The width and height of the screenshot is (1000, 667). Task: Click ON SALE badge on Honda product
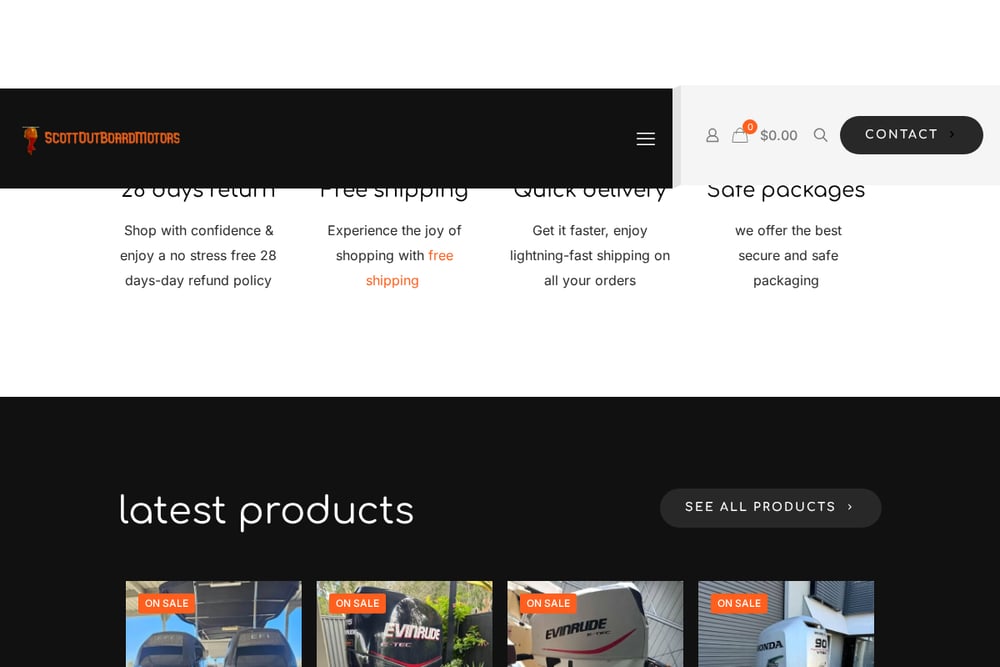pos(739,603)
